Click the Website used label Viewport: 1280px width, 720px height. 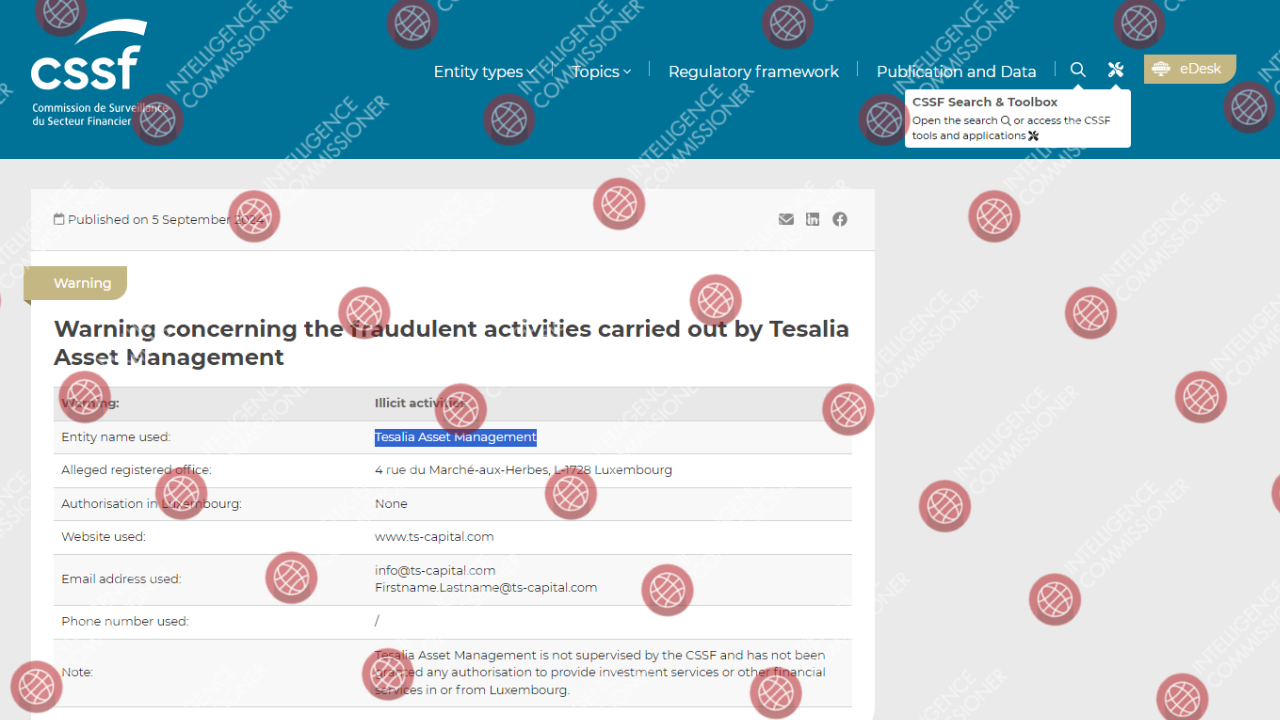103,537
